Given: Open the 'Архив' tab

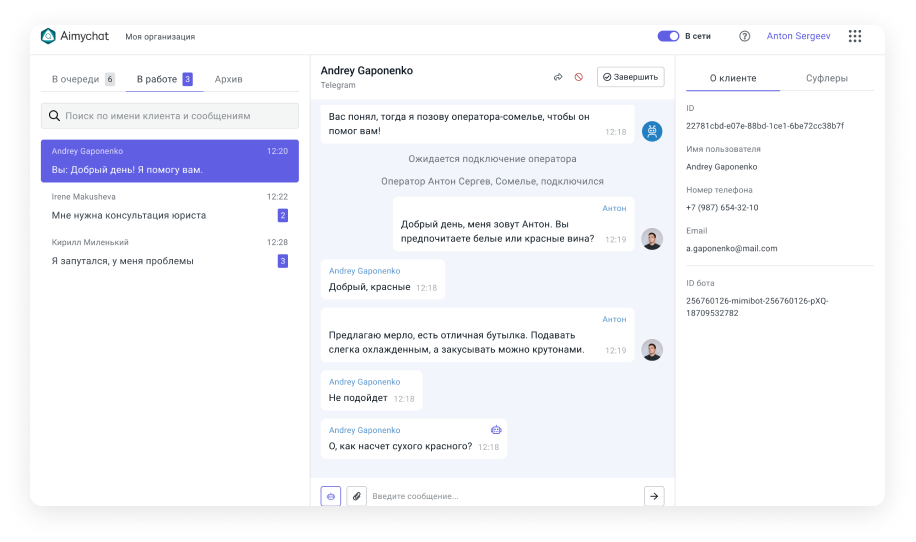Looking at the screenshot, I should 228,79.
